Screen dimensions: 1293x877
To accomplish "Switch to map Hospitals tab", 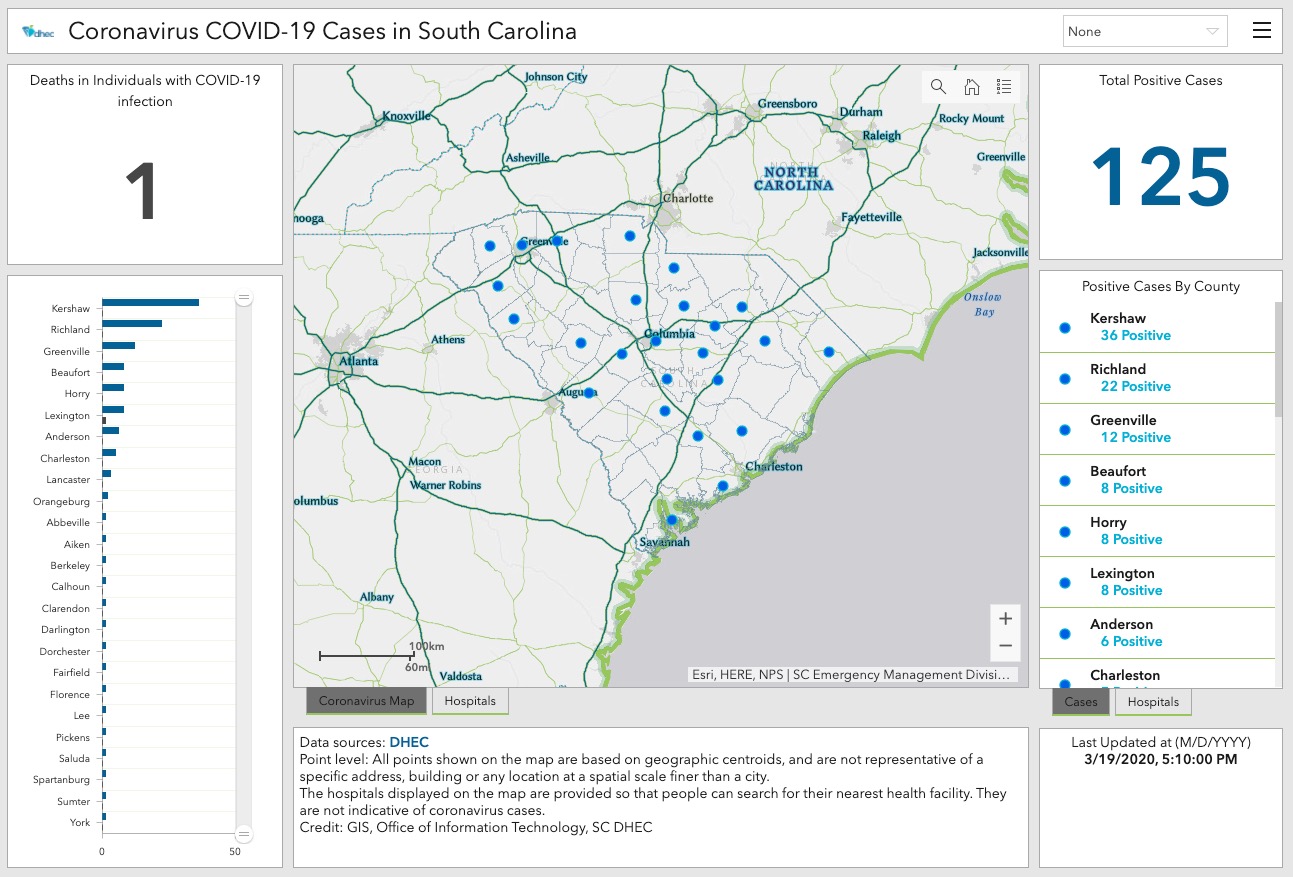I will click(470, 701).
